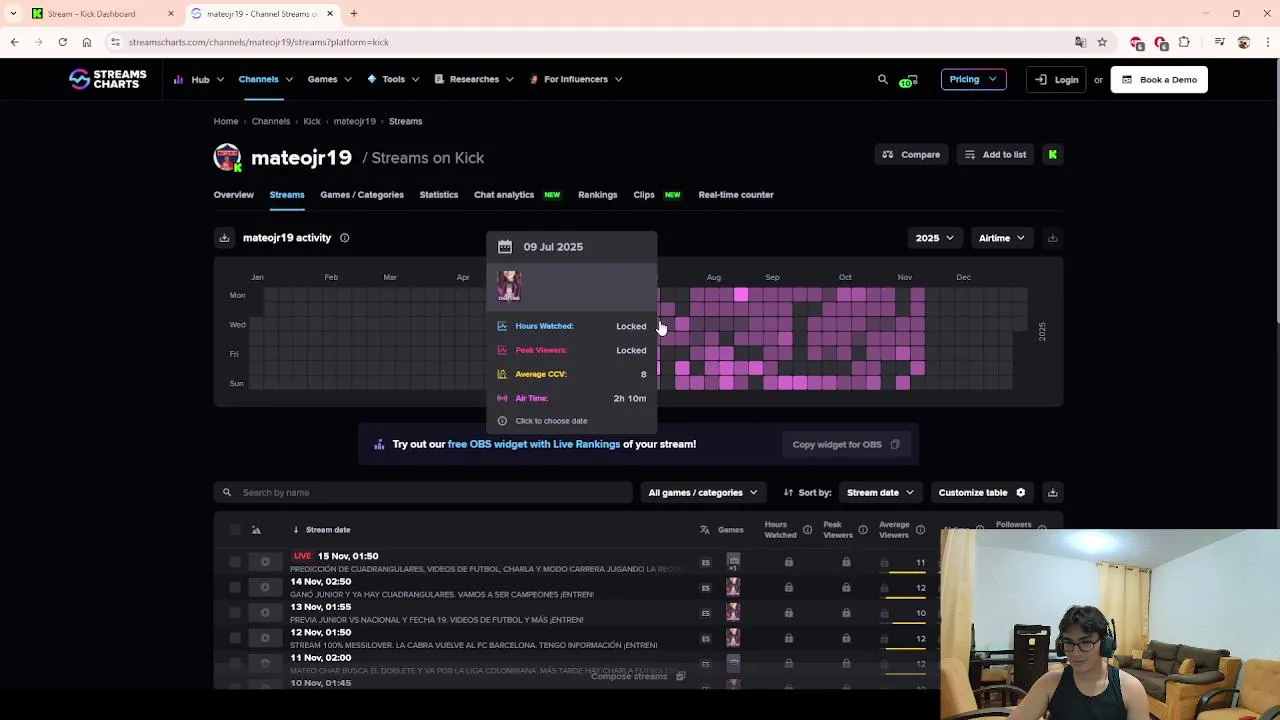Expand the Tools menu
The height and width of the screenshot is (720, 1280).
tap(393, 79)
